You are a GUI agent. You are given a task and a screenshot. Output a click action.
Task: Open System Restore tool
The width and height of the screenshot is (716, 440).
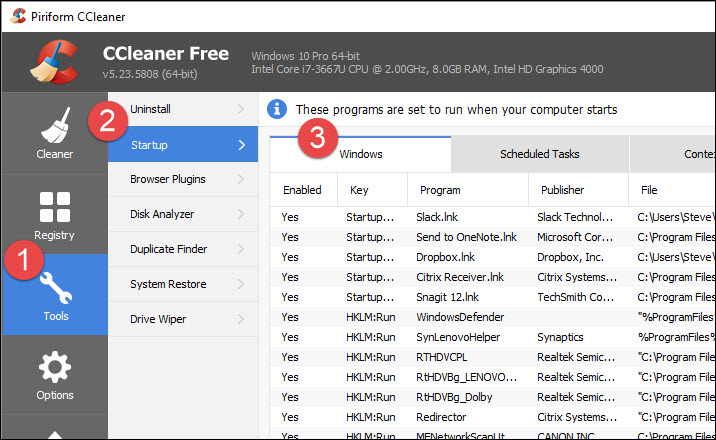[183, 284]
